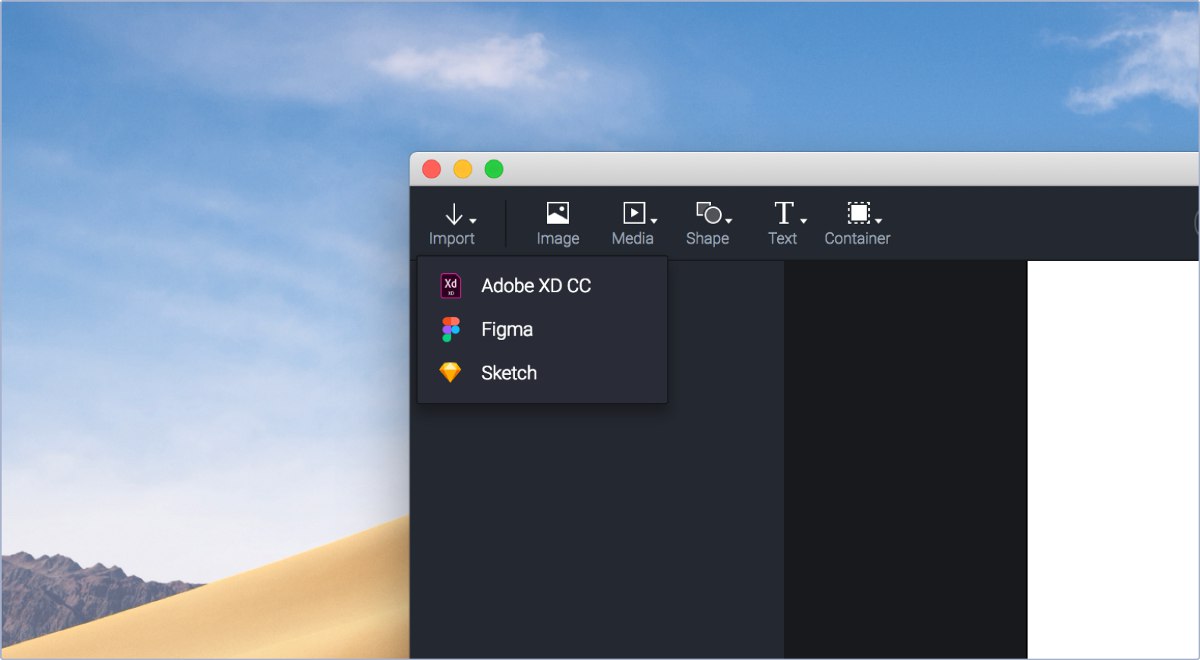Expand the Text dropdown arrow

point(803,221)
